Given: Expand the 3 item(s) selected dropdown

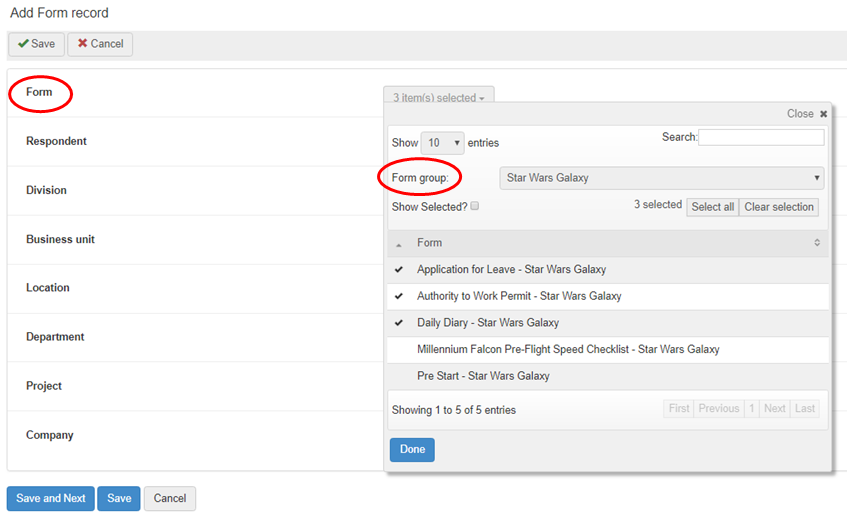Looking at the screenshot, I should click(x=438, y=98).
